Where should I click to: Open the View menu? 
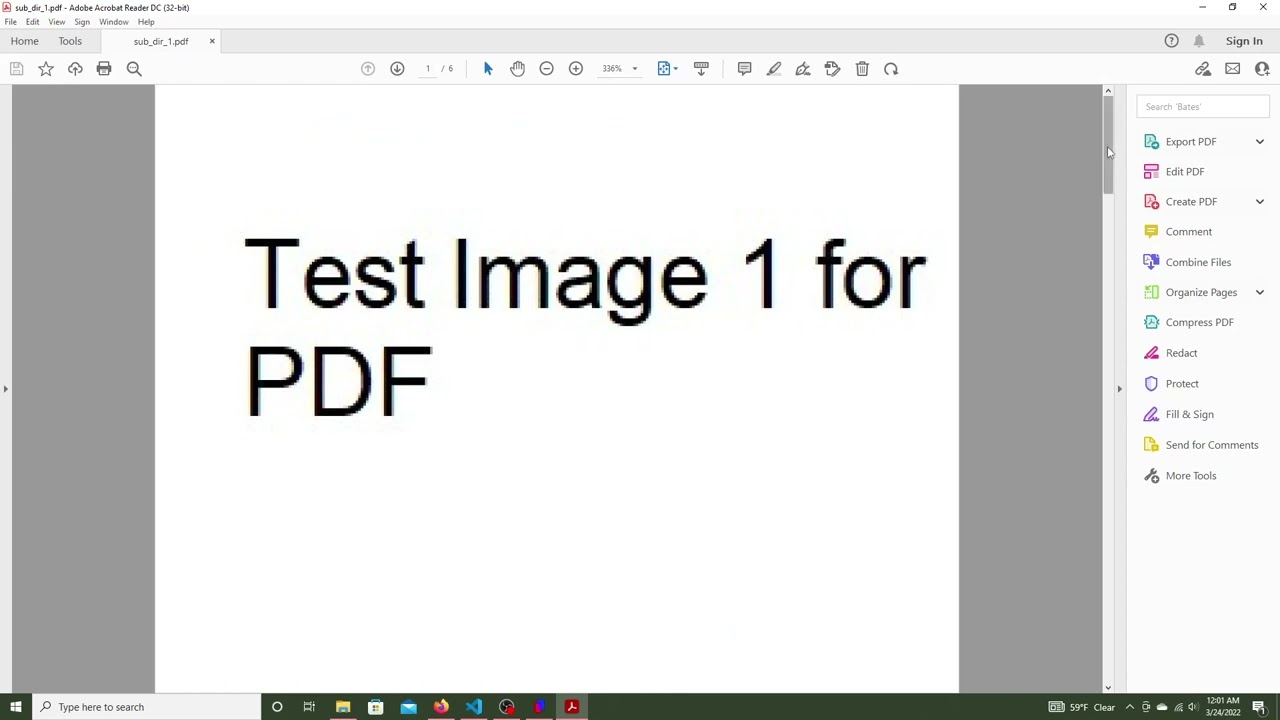[x=57, y=22]
